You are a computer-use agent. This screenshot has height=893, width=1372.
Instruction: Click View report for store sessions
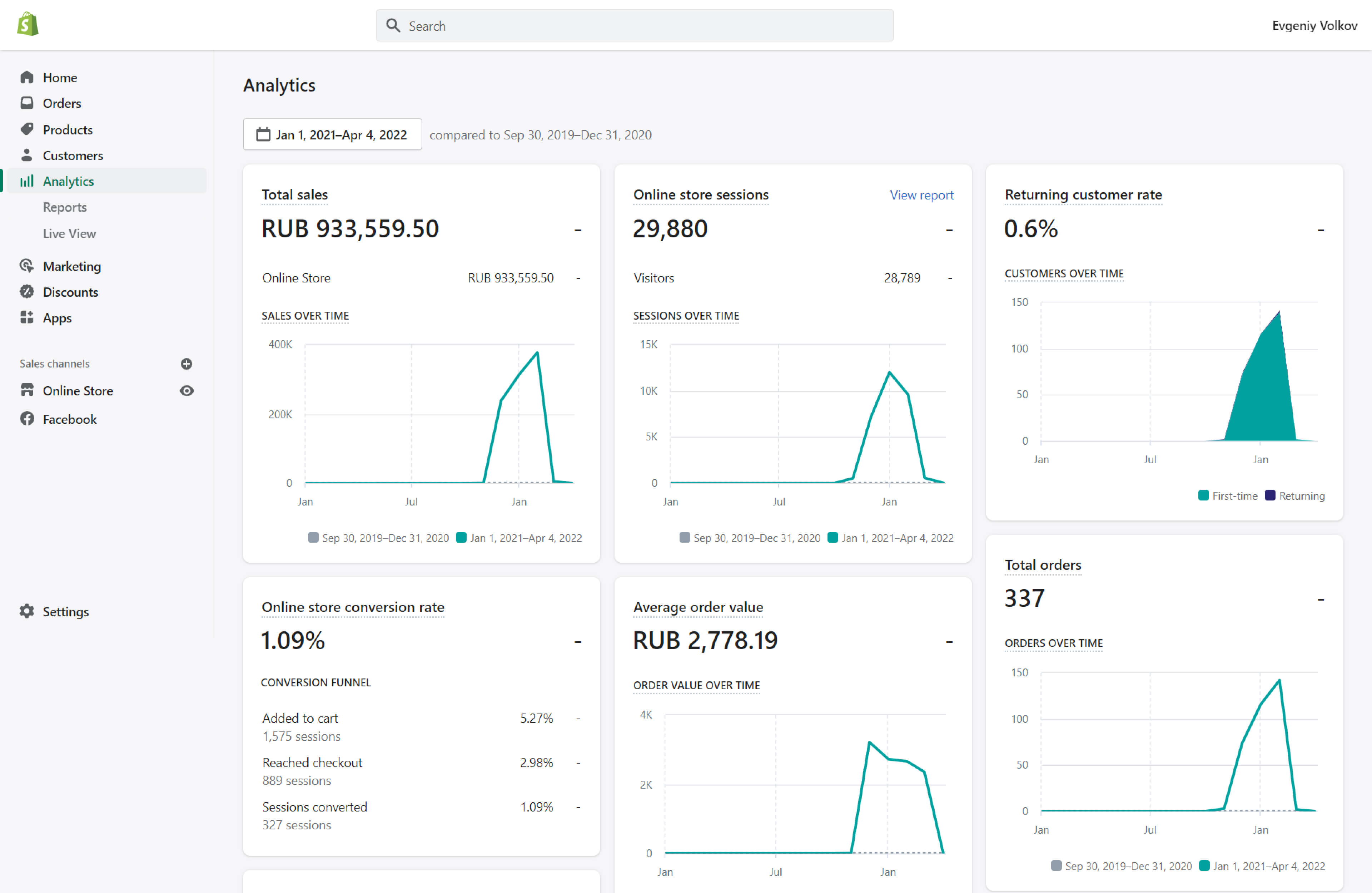[921, 195]
